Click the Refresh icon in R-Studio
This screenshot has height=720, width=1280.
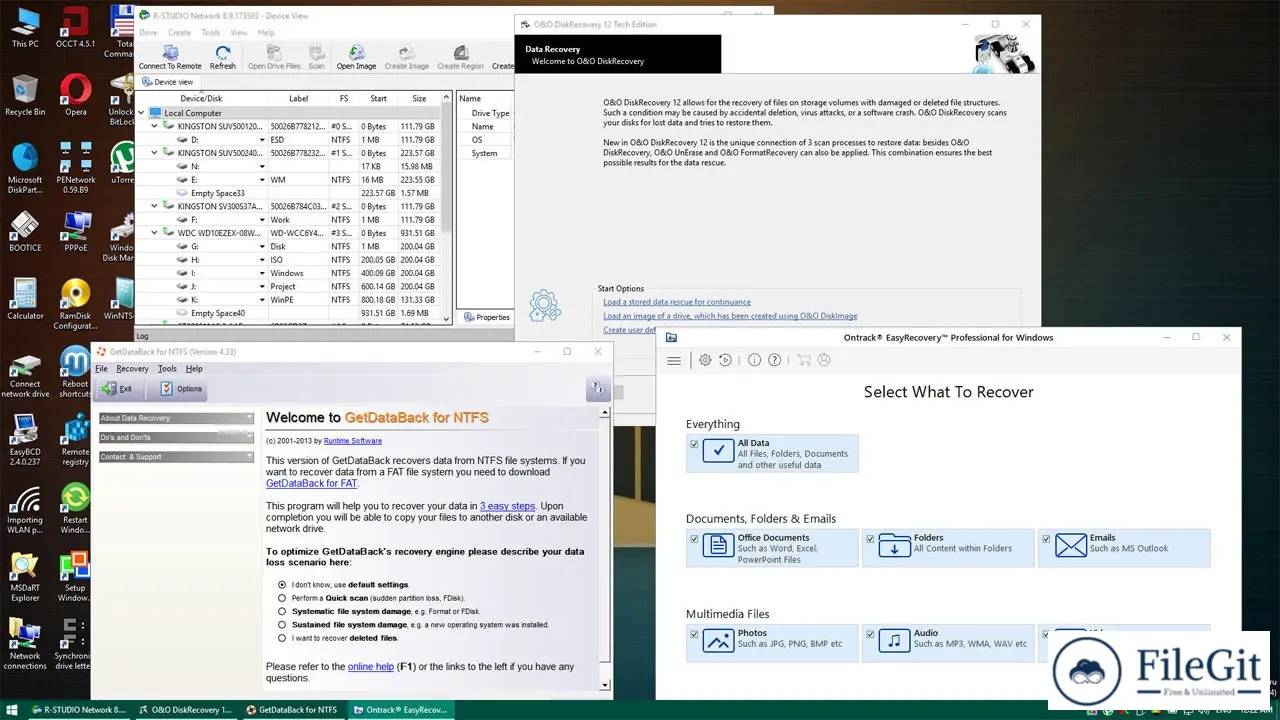tap(223, 57)
